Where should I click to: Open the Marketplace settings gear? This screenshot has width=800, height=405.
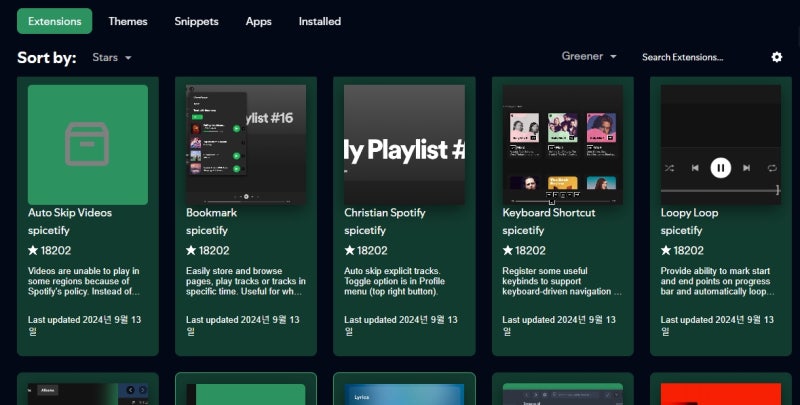[x=777, y=57]
